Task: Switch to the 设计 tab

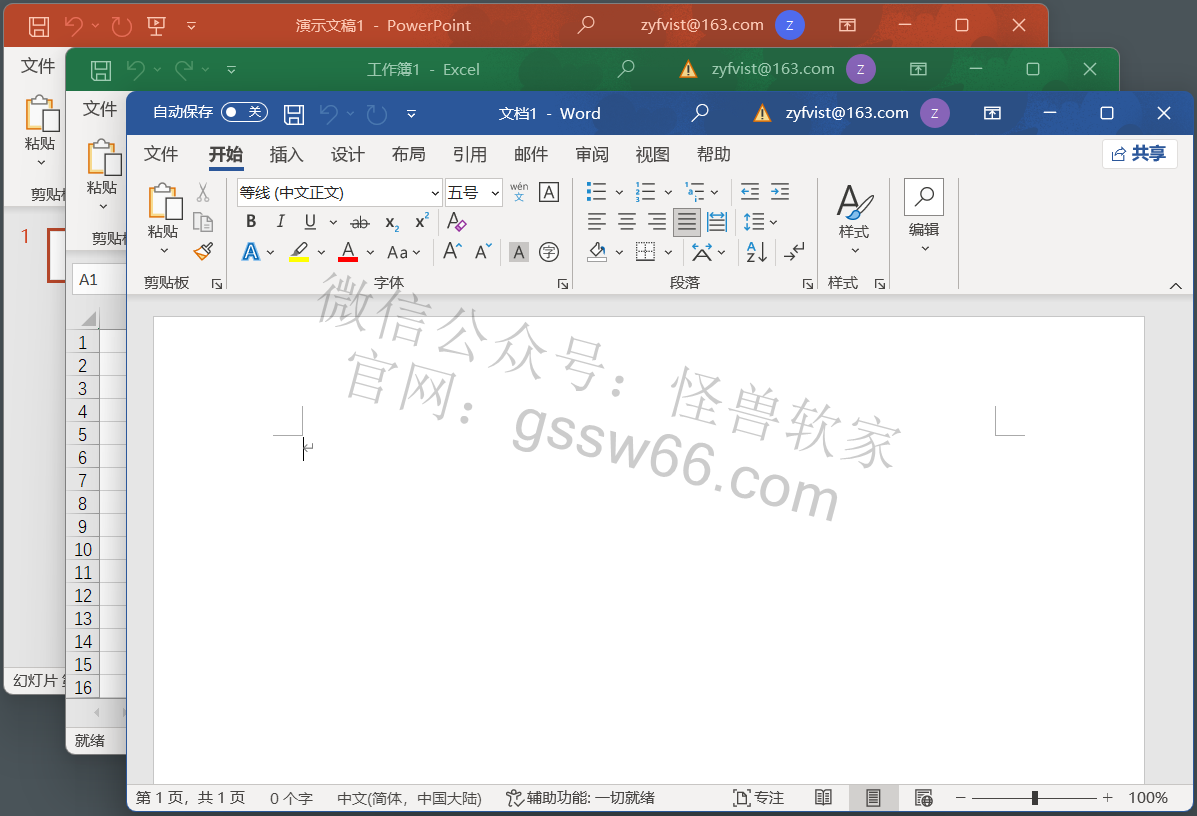Action: pyautogui.click(x=347, y=154)
